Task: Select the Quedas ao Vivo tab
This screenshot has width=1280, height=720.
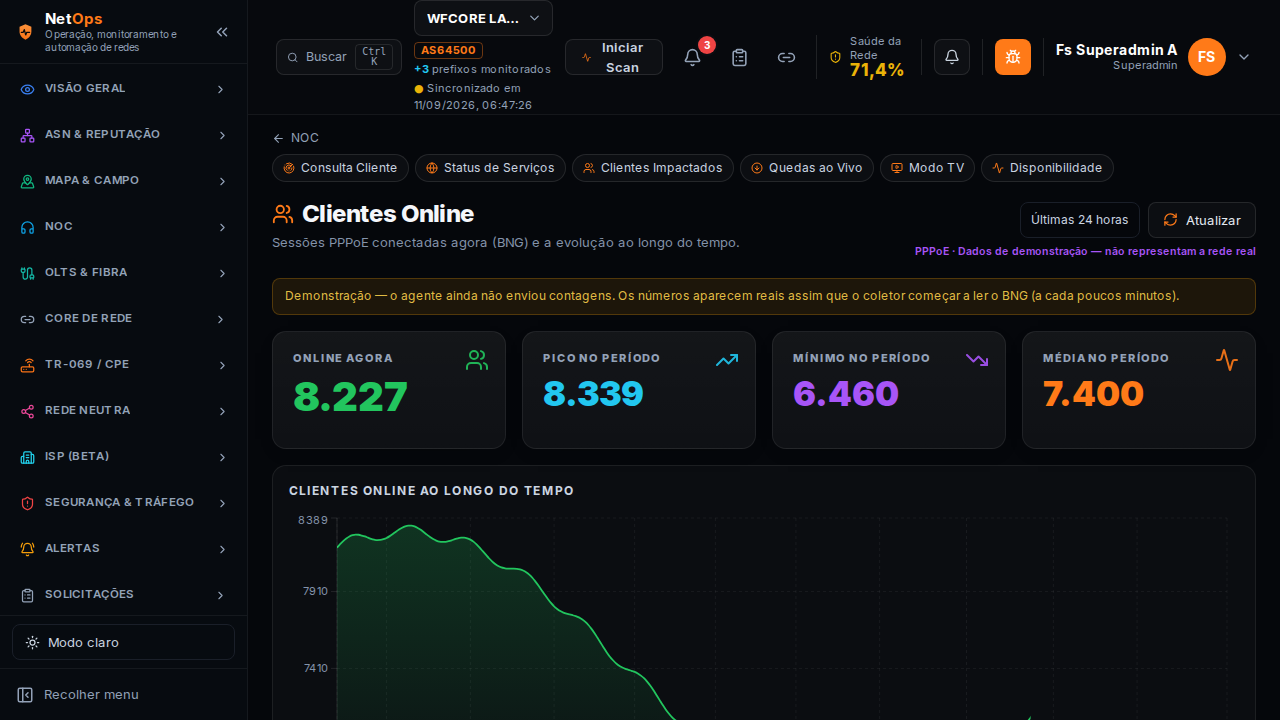Action: pos(807,168)
